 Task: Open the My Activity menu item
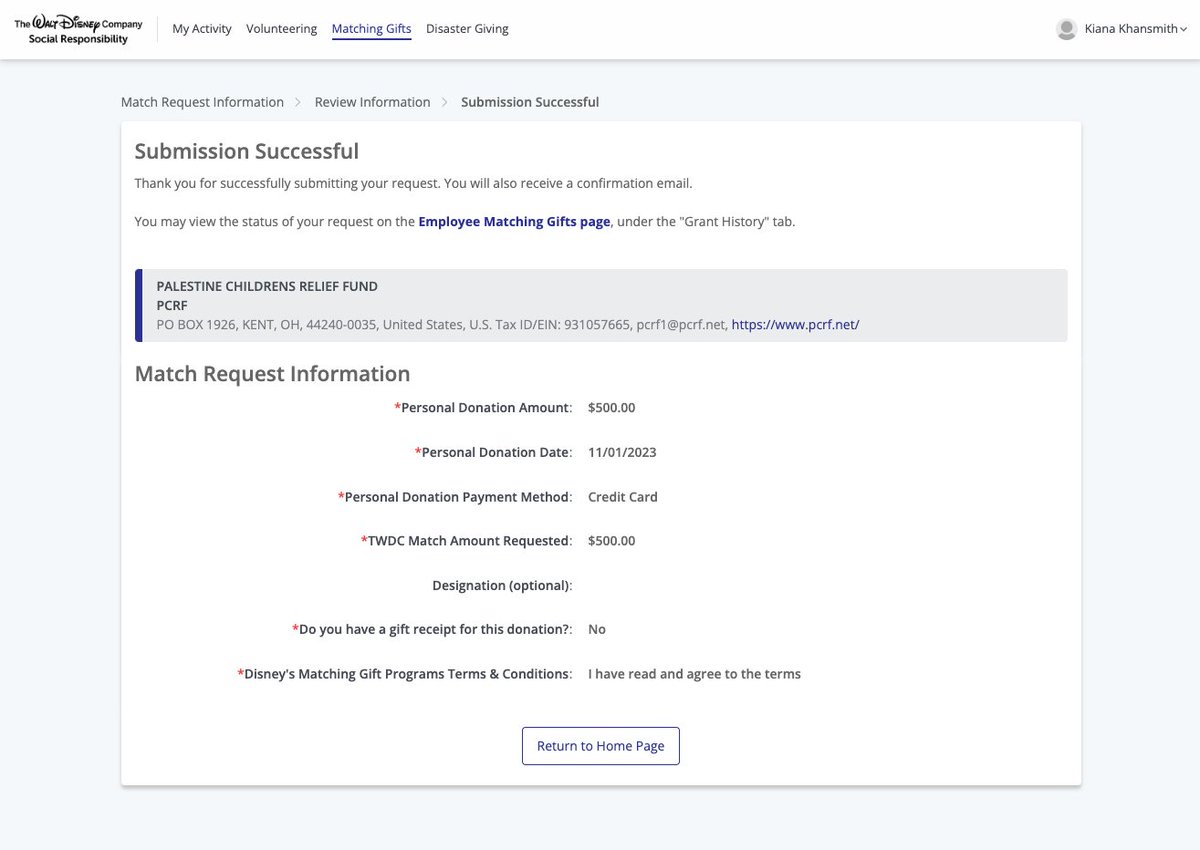(202, 29)
